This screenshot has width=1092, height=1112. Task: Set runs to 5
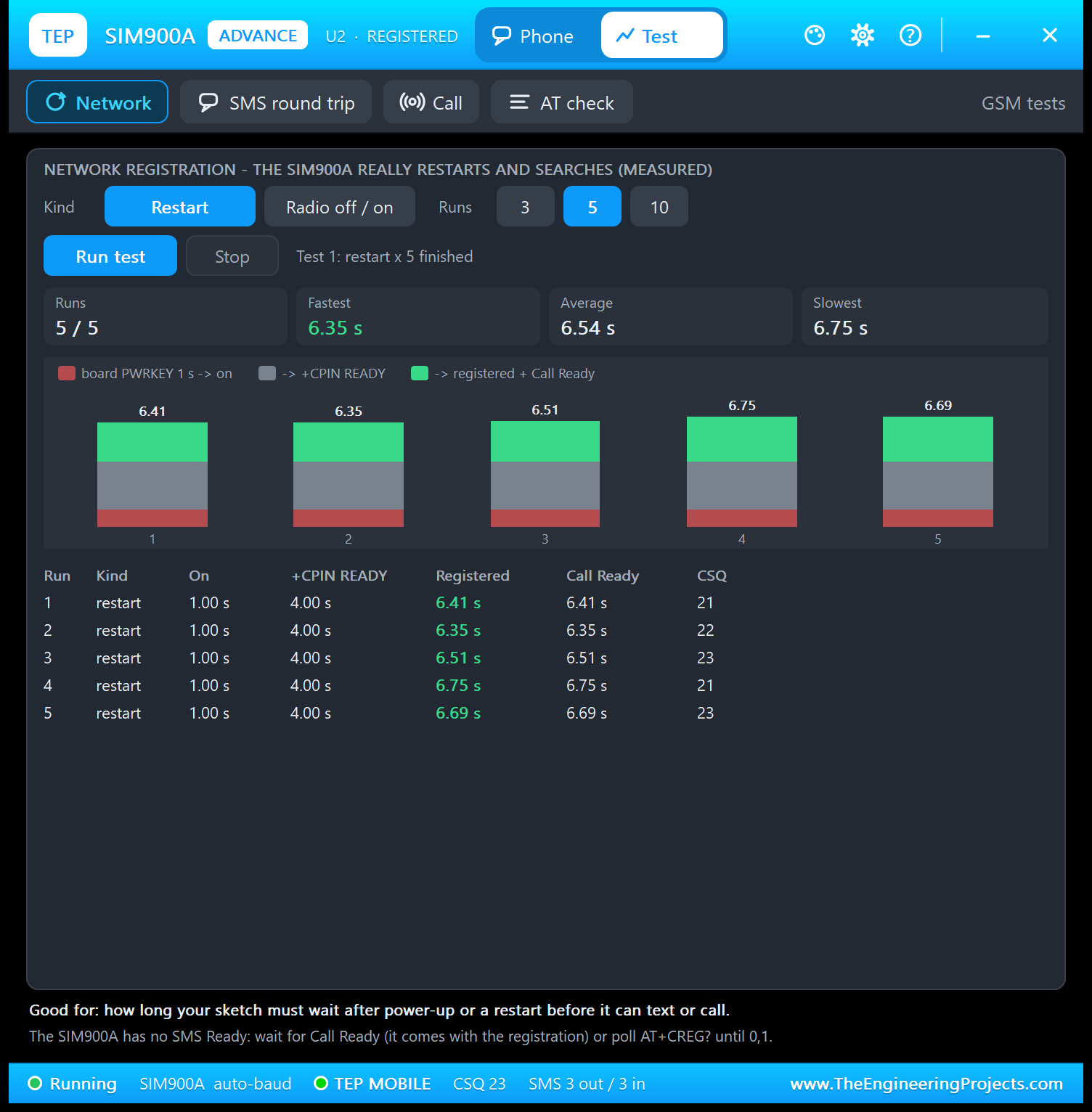[592, 206]
